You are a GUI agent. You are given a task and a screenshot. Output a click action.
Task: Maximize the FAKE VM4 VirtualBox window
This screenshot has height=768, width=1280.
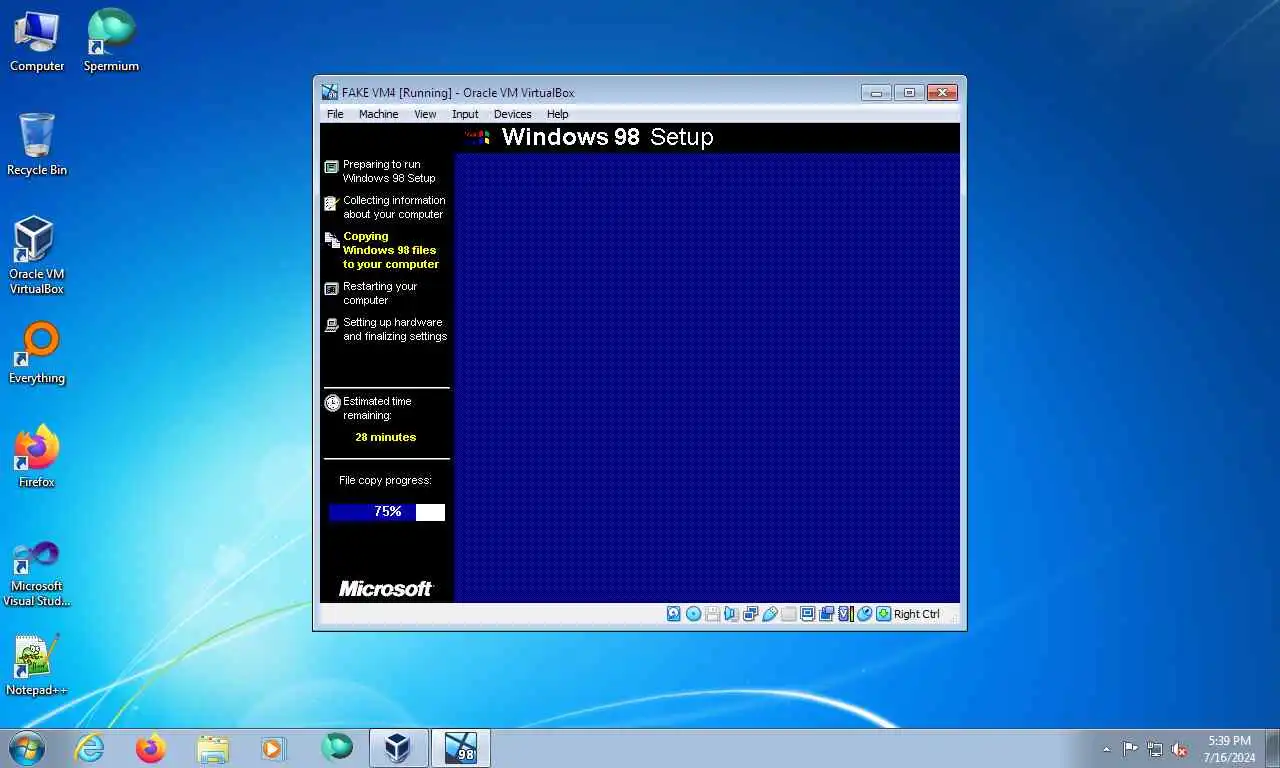[909, 93]
